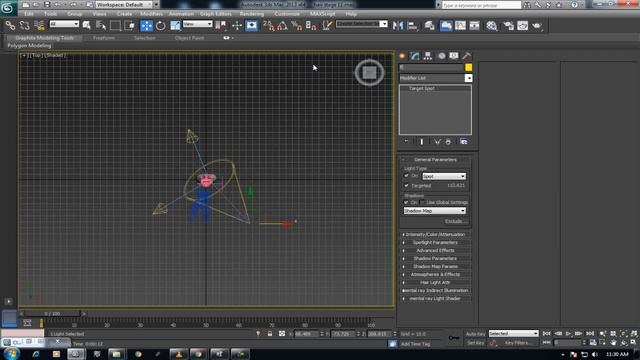Activate the Select and Scale tool

coord(175,26)
